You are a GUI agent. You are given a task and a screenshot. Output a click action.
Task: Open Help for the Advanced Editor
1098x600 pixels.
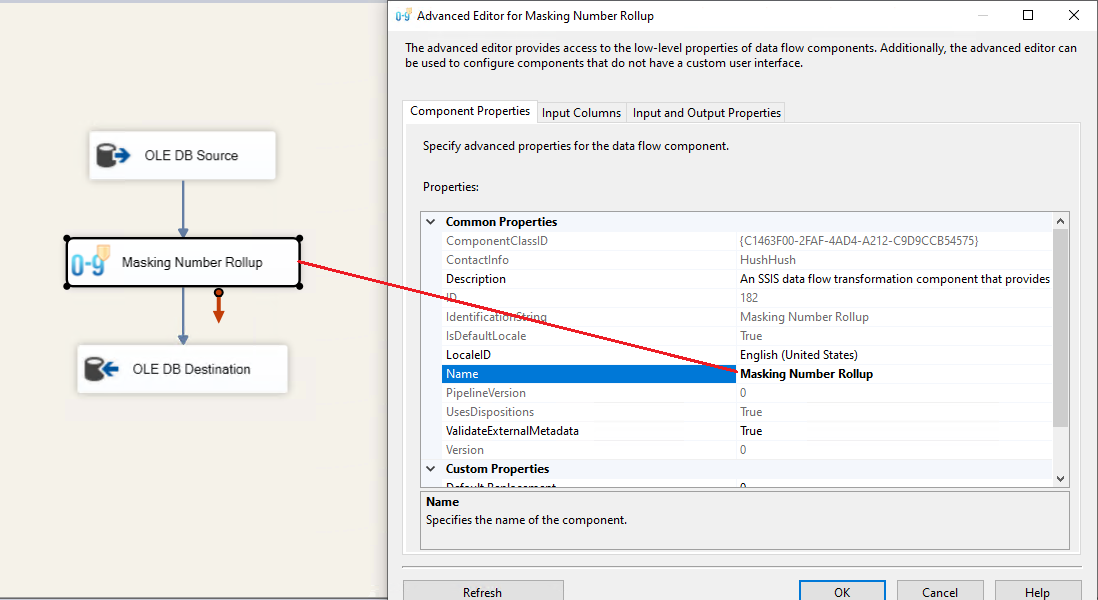pos(1037,592)
